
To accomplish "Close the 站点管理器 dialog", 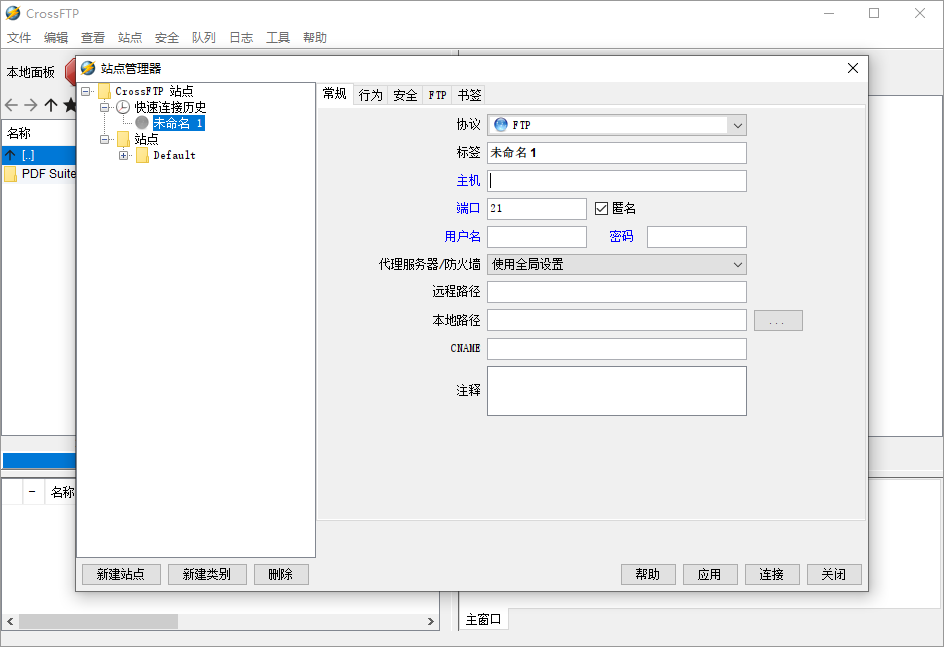I will (x=852, y=68).
